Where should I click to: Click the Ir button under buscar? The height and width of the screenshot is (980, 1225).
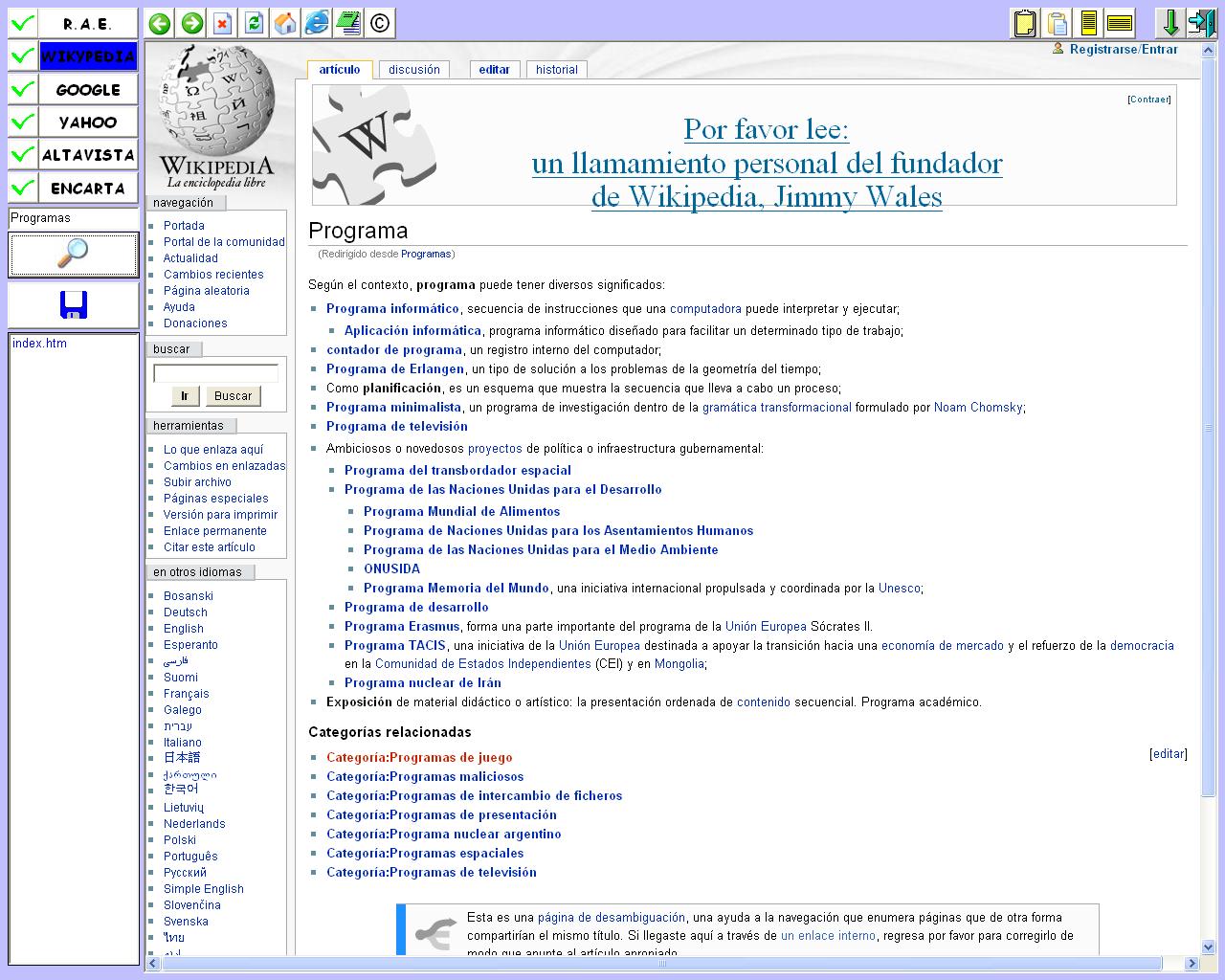click(x=185, y=396)
